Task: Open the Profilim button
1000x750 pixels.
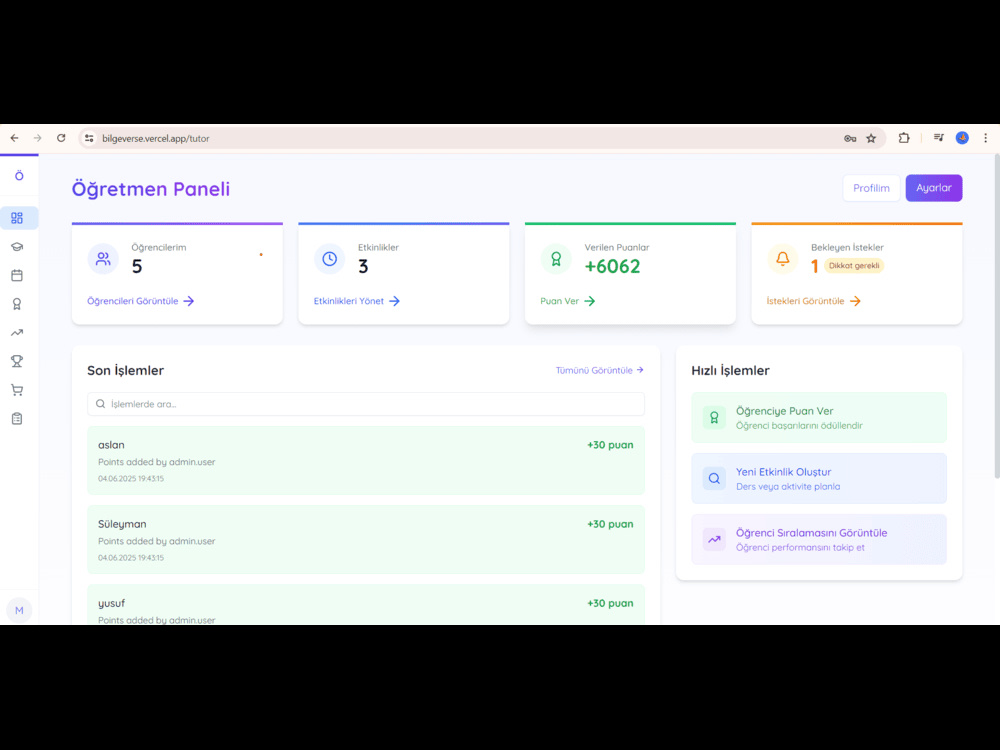Action: pos(871,188)
